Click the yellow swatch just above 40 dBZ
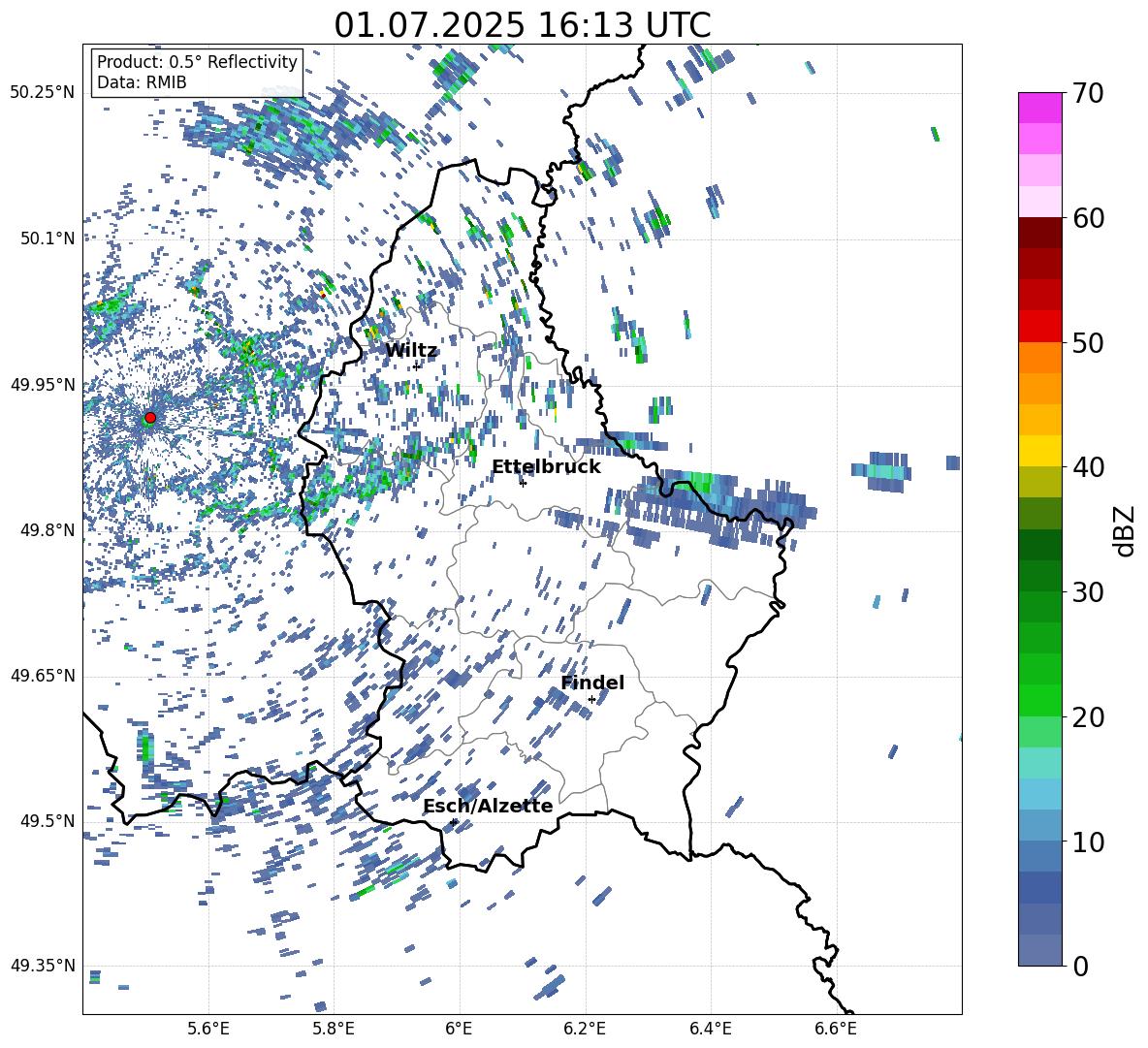The height and width of the screenshot is (1048, 1148). click(x=1039, y=451)
